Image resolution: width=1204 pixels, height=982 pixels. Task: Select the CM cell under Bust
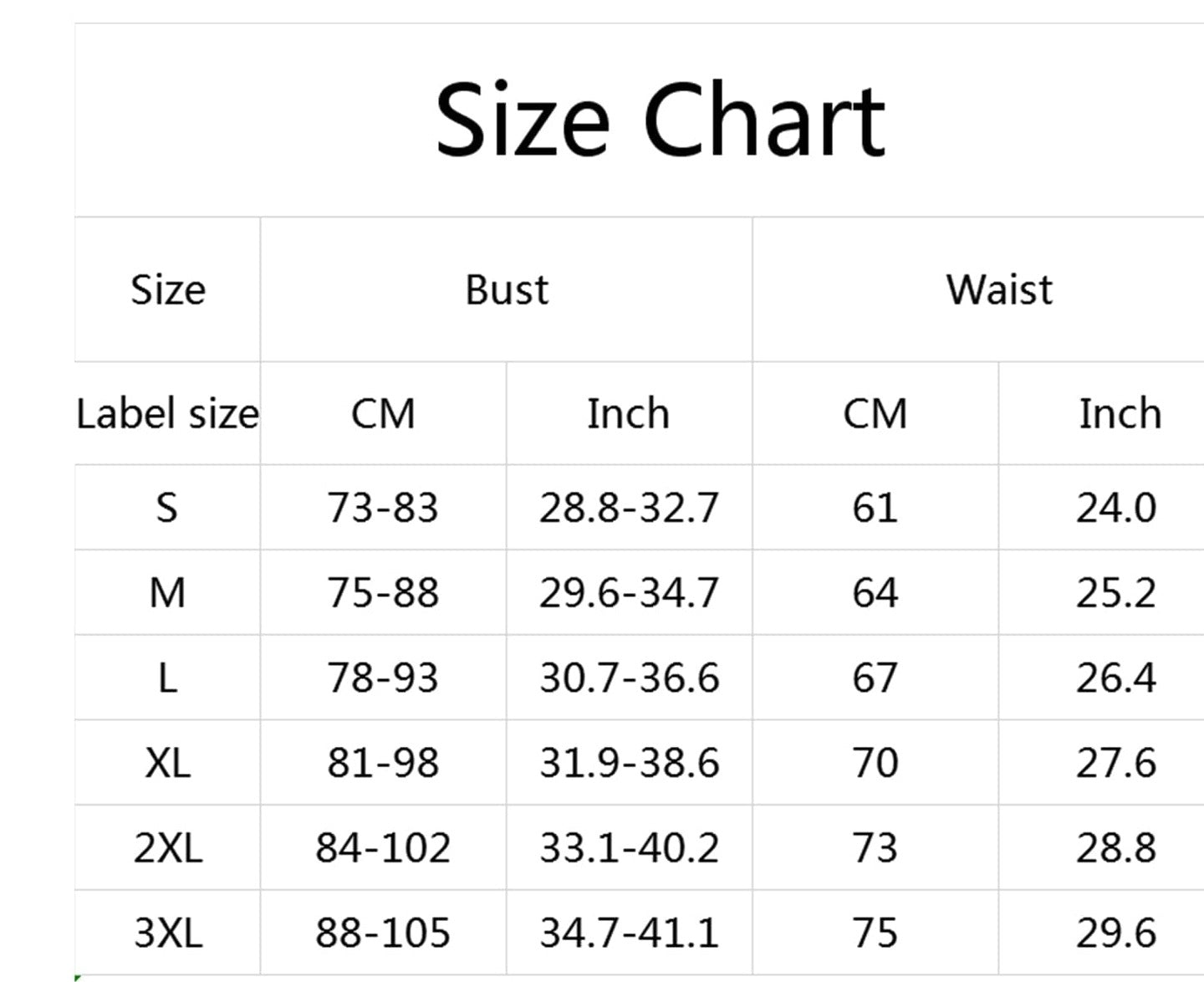pyautogui.click(x=383, y=414)
